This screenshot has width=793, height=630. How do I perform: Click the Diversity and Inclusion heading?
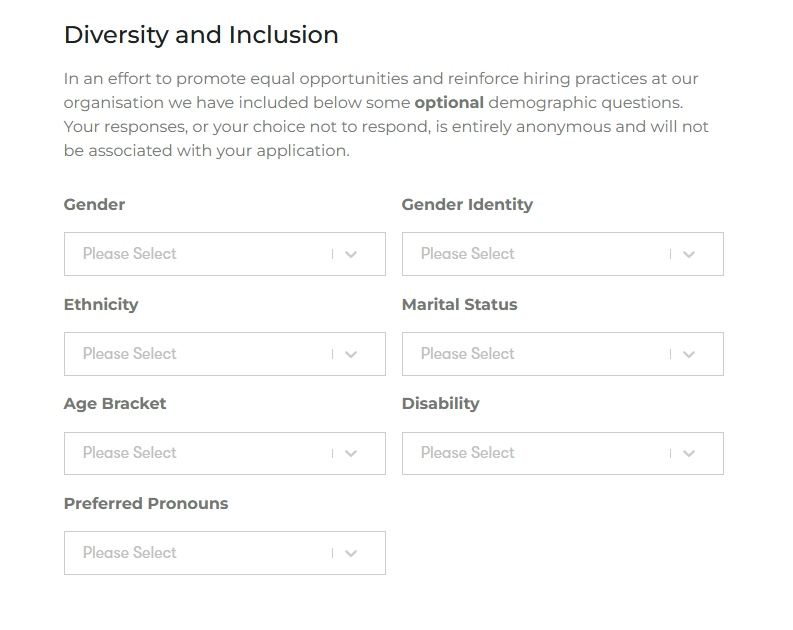[201, 35]
